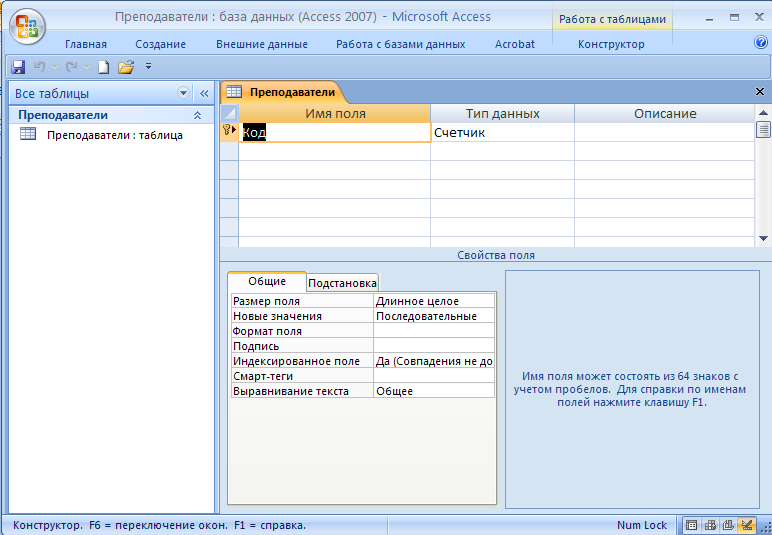Click the Работа с таблицами contextual header
This screenshot has height=535, width=772.
(x=612, y=19)
